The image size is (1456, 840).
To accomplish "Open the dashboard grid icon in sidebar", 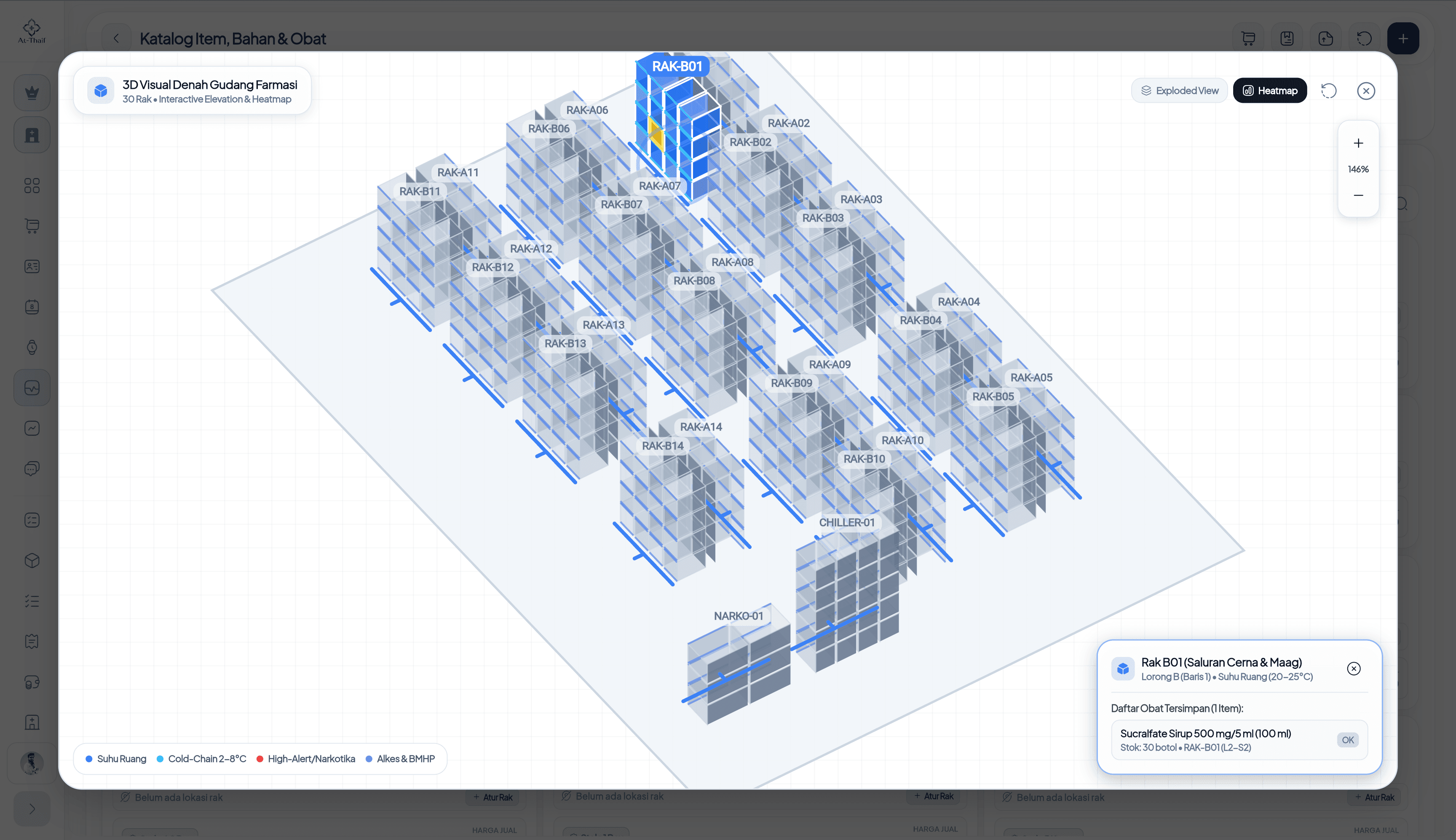I will click(32, 185).
